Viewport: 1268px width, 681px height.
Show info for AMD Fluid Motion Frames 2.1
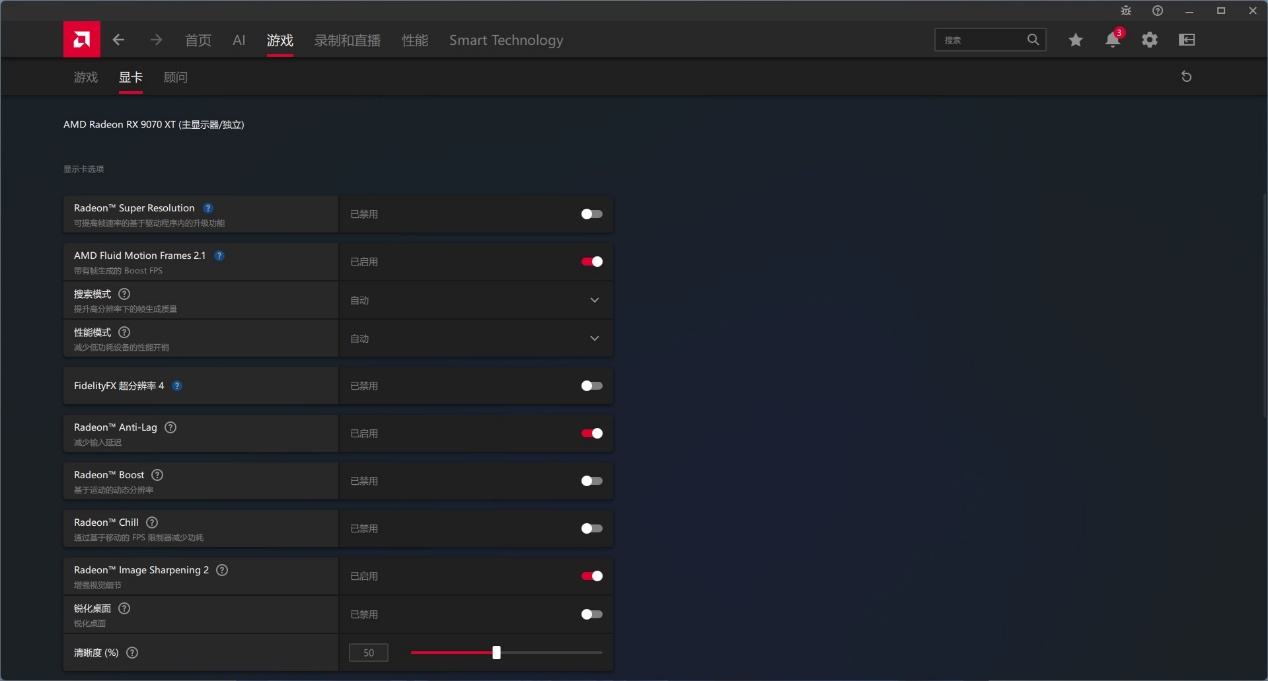click(219, 256)
